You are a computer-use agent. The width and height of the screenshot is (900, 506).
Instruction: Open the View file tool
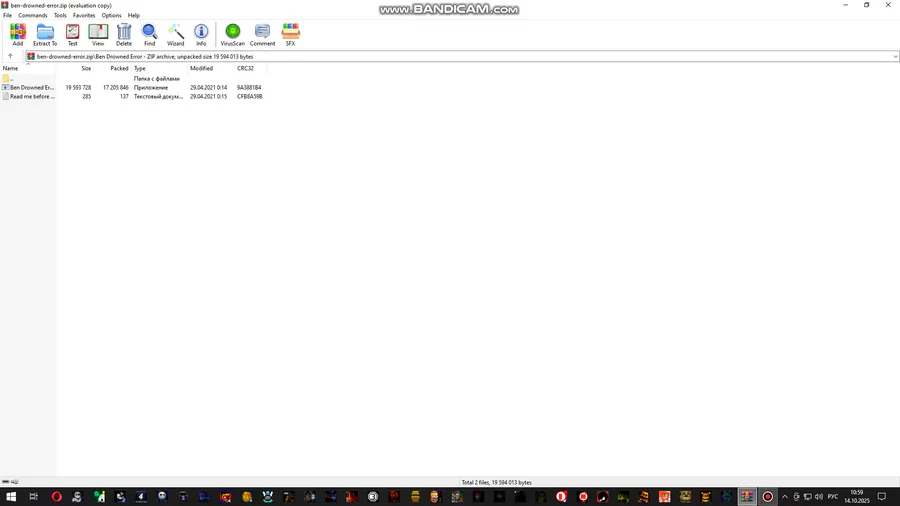point(98,34)
